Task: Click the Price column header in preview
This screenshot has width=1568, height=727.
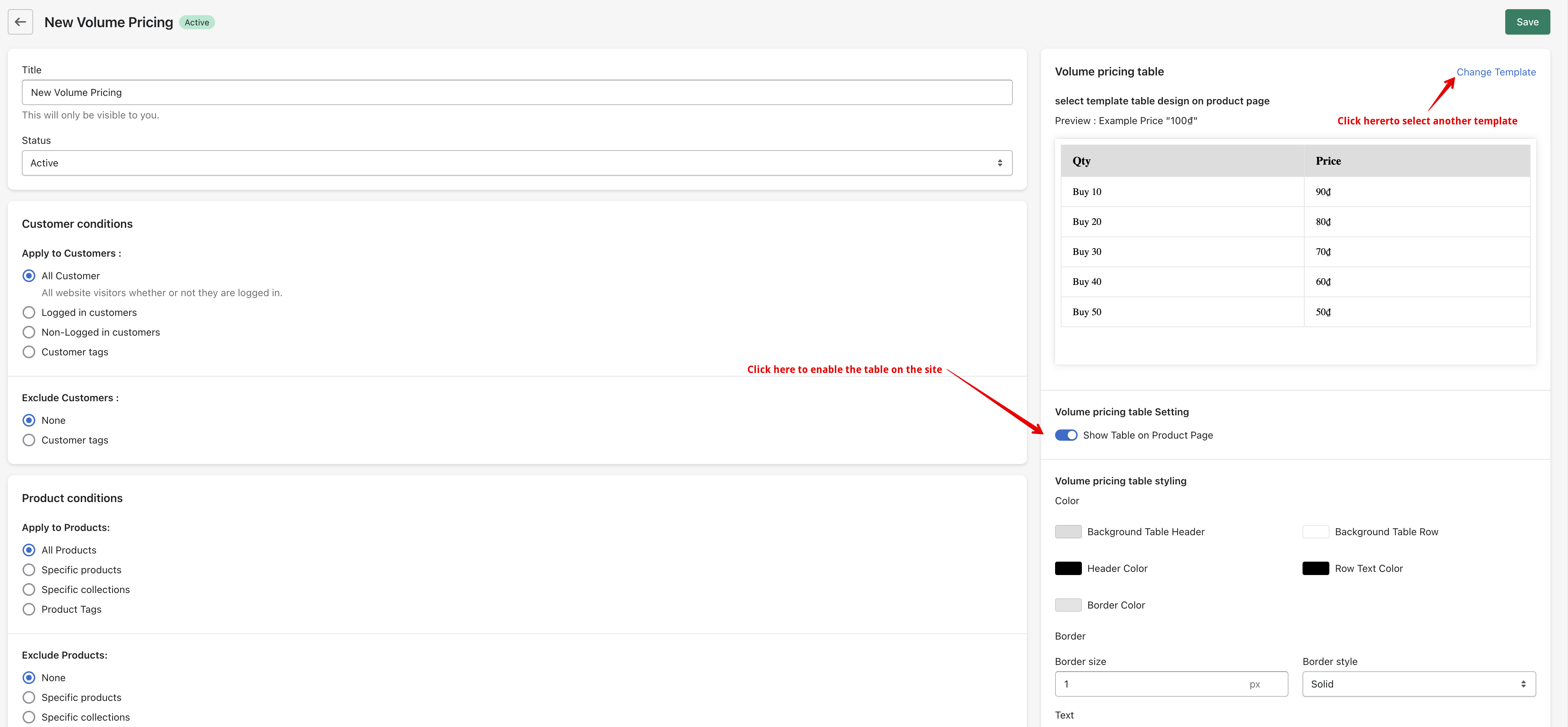Action: [x=1417, y=161]
